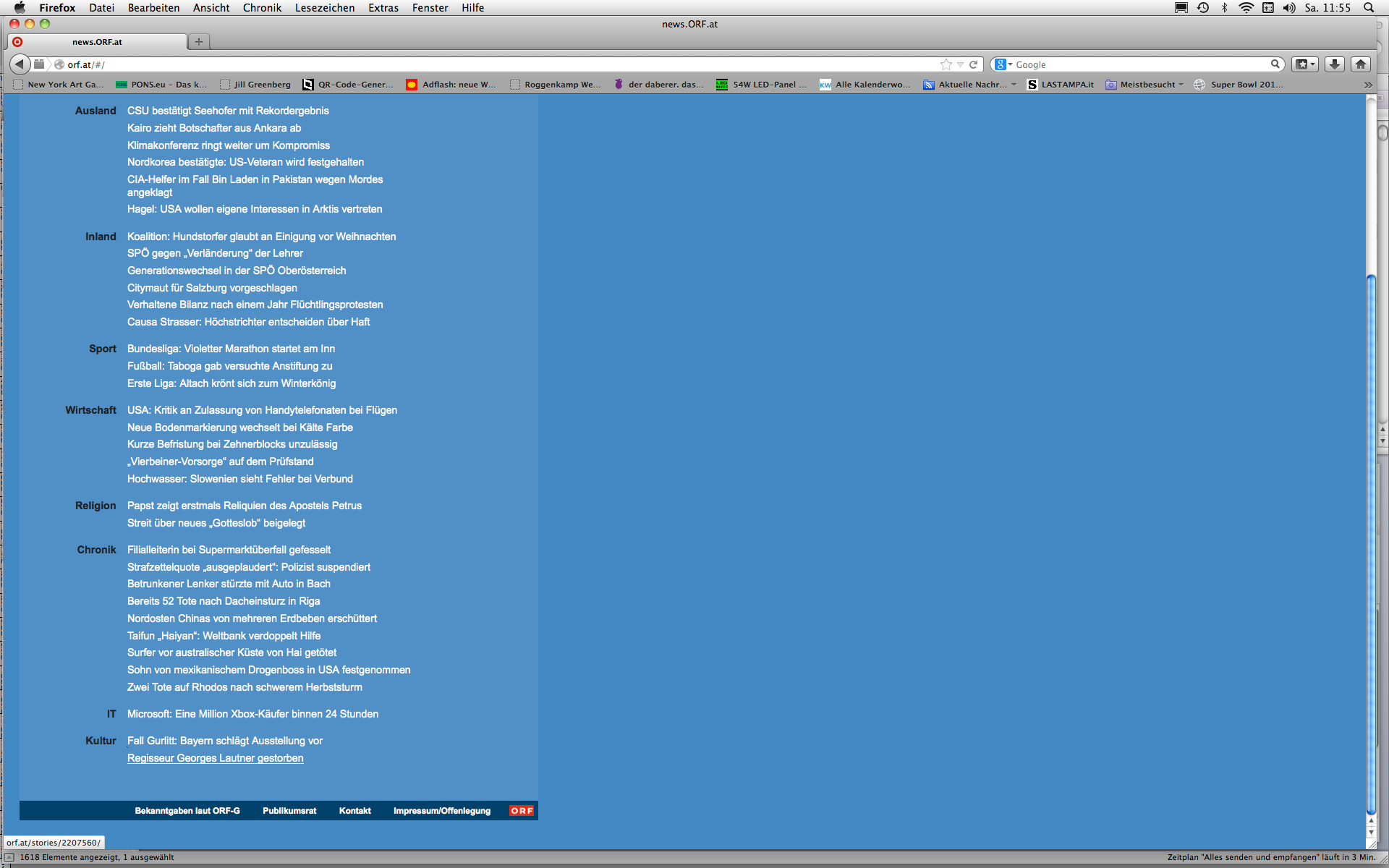This screenshot has height=868, width=1389.
Task: Click the globe site identity icon
Action: [x=59, y=64]
